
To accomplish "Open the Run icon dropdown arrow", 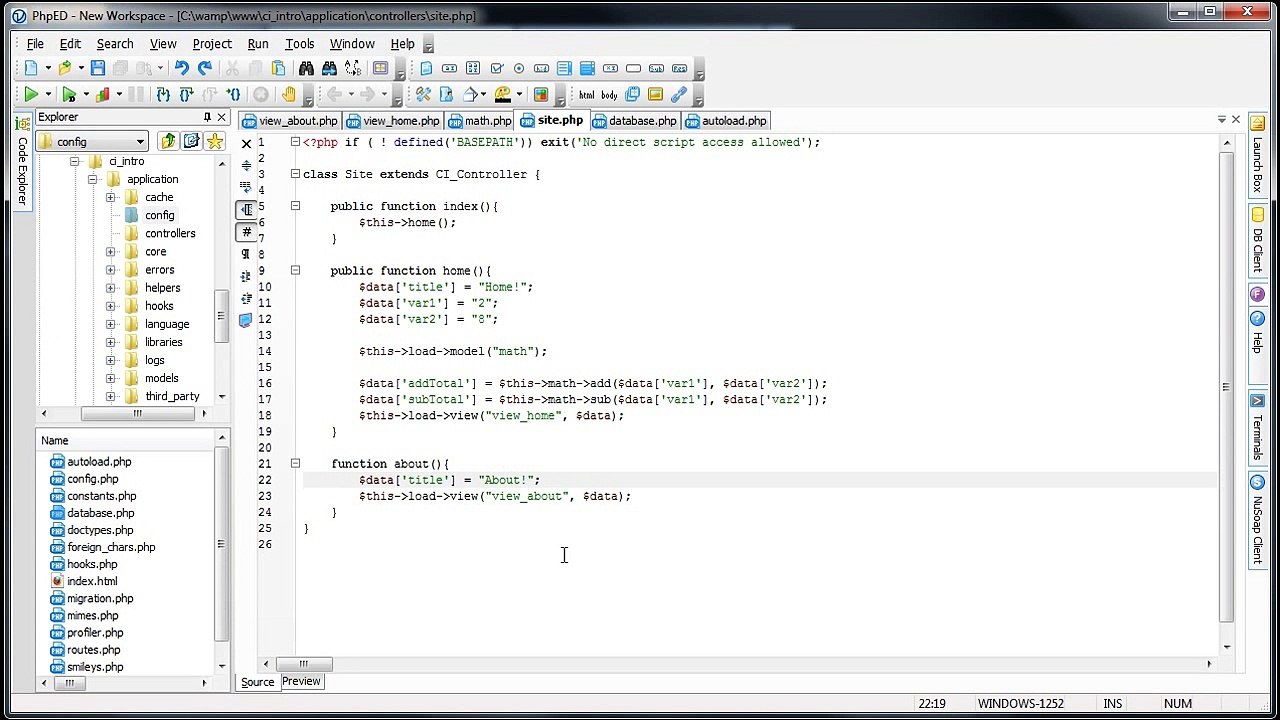I will (x=47, y=95).
